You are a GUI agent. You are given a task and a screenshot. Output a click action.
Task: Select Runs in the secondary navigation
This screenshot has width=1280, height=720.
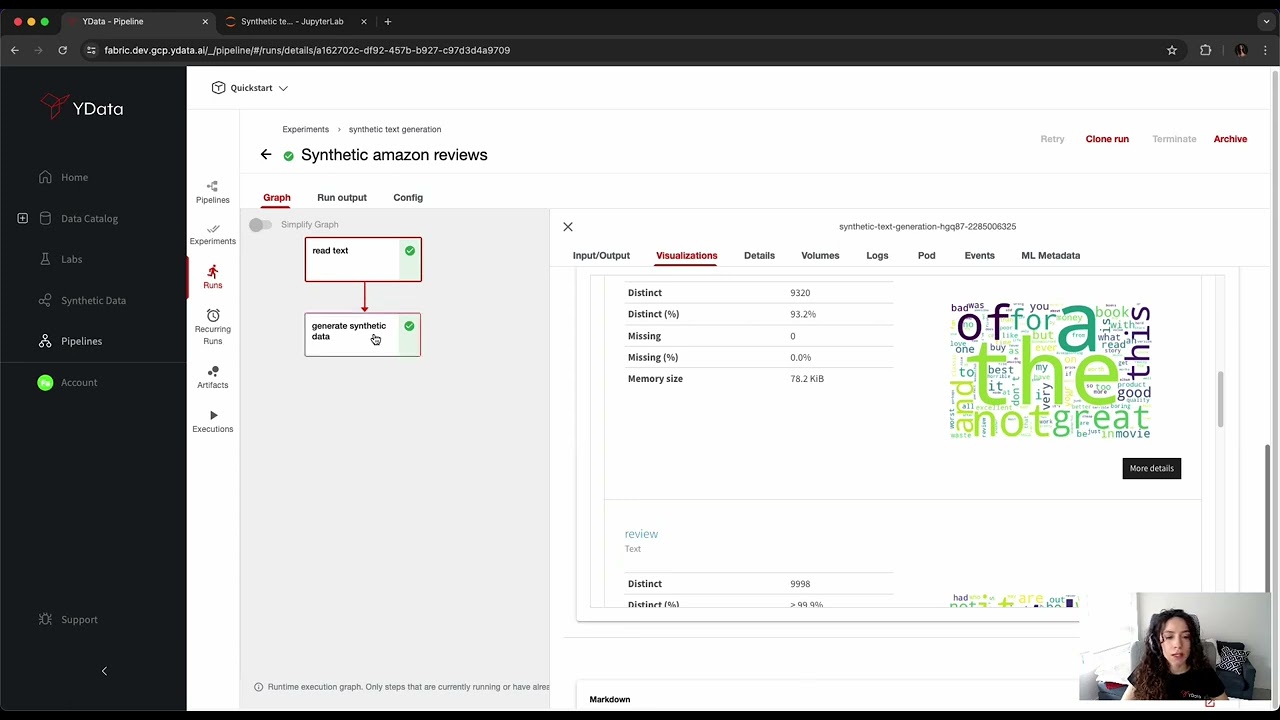click(x=212, y=277)
